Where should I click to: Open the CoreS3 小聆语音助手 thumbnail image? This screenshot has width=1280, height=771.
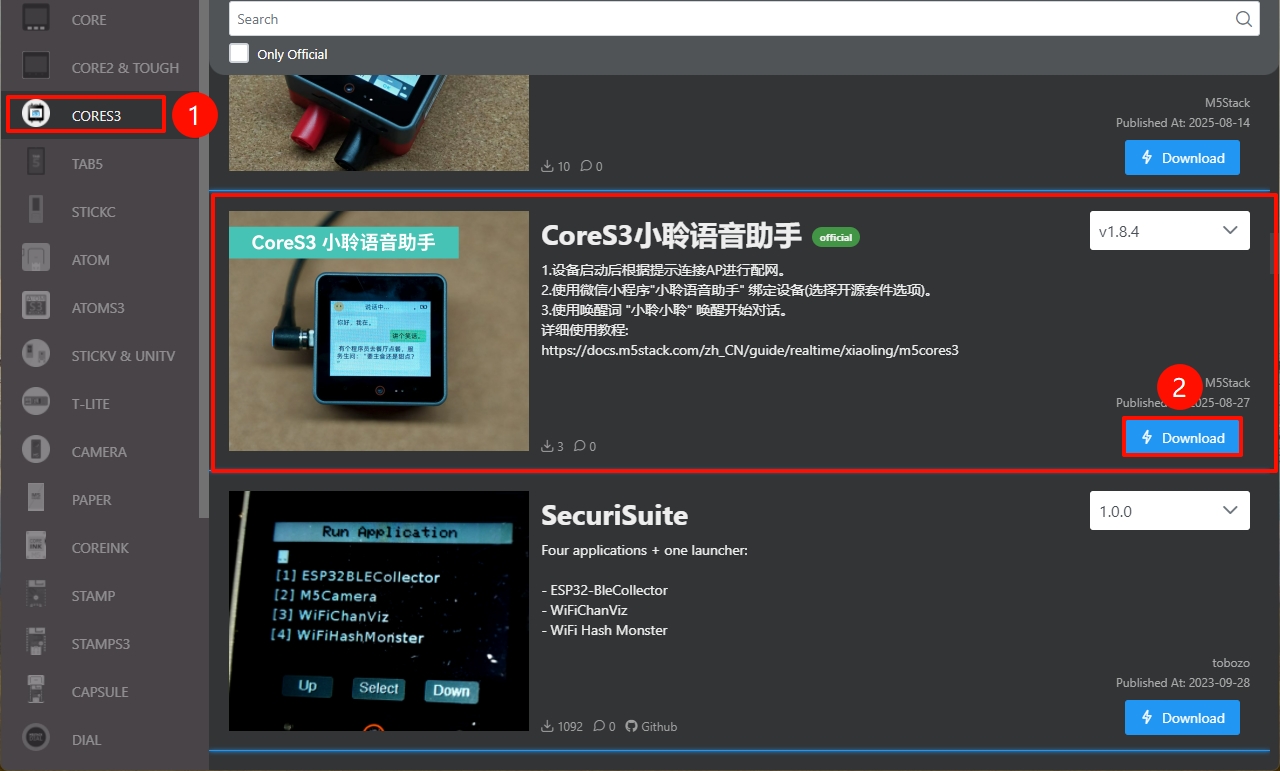point(379,331)
